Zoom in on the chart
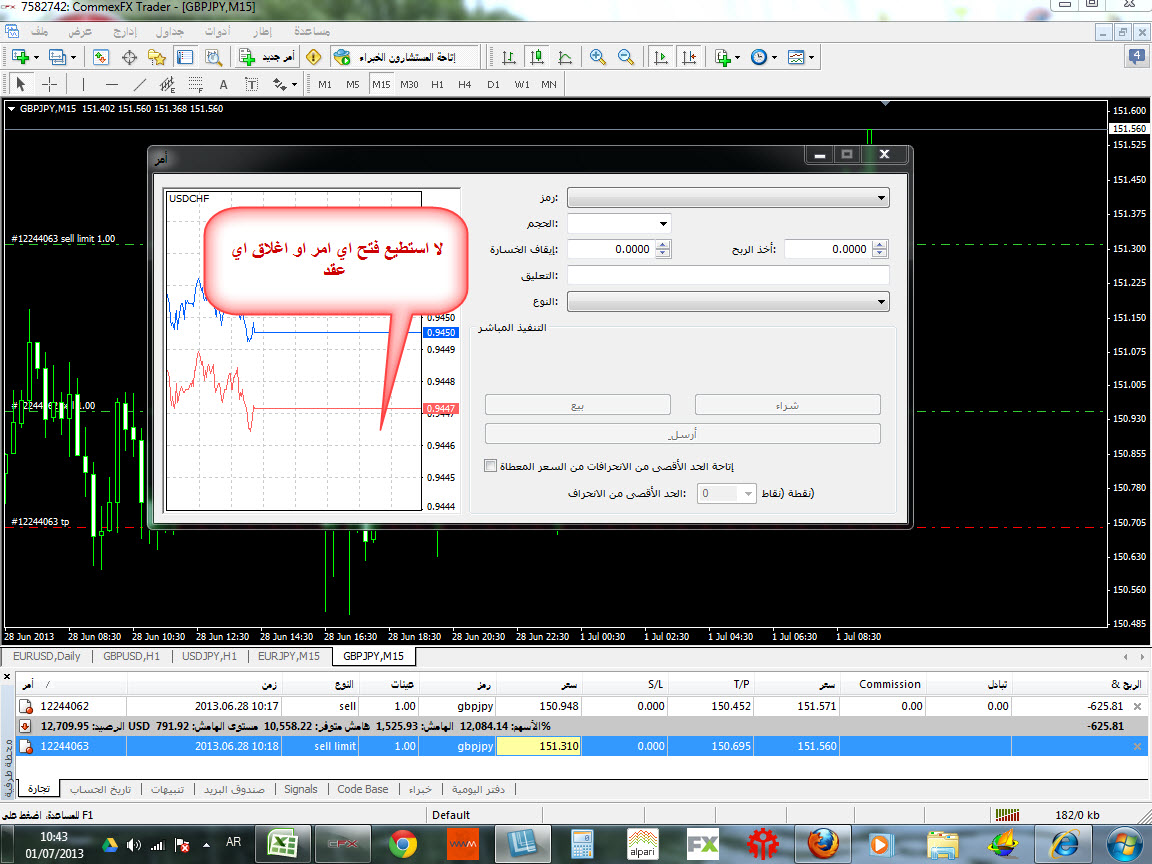Image resolution: width=1152 pixels, height=864 pixels. pos(598,57)
